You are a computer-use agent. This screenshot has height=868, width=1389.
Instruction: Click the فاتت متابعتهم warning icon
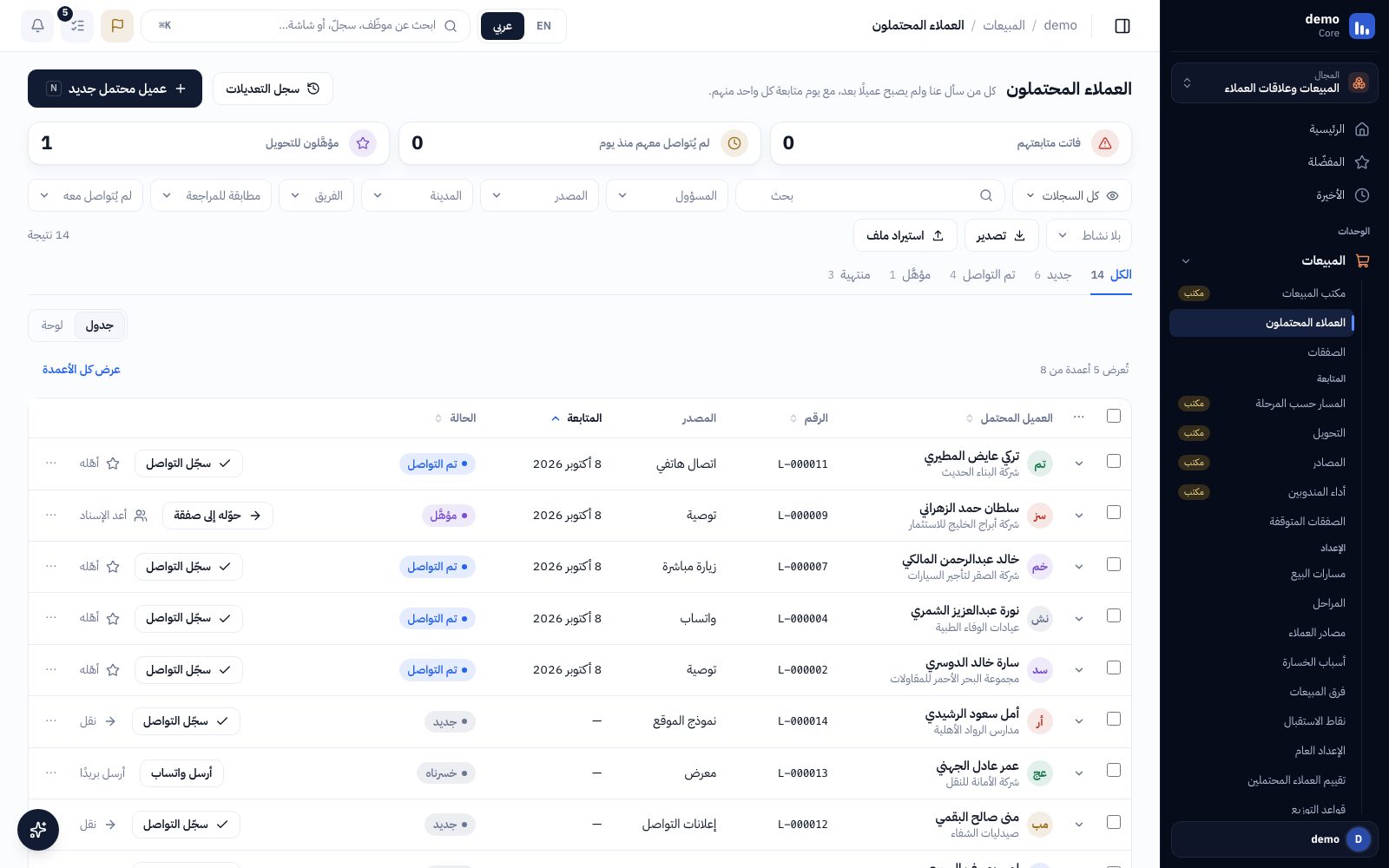pyautogui.click(x=1105, y=143)
